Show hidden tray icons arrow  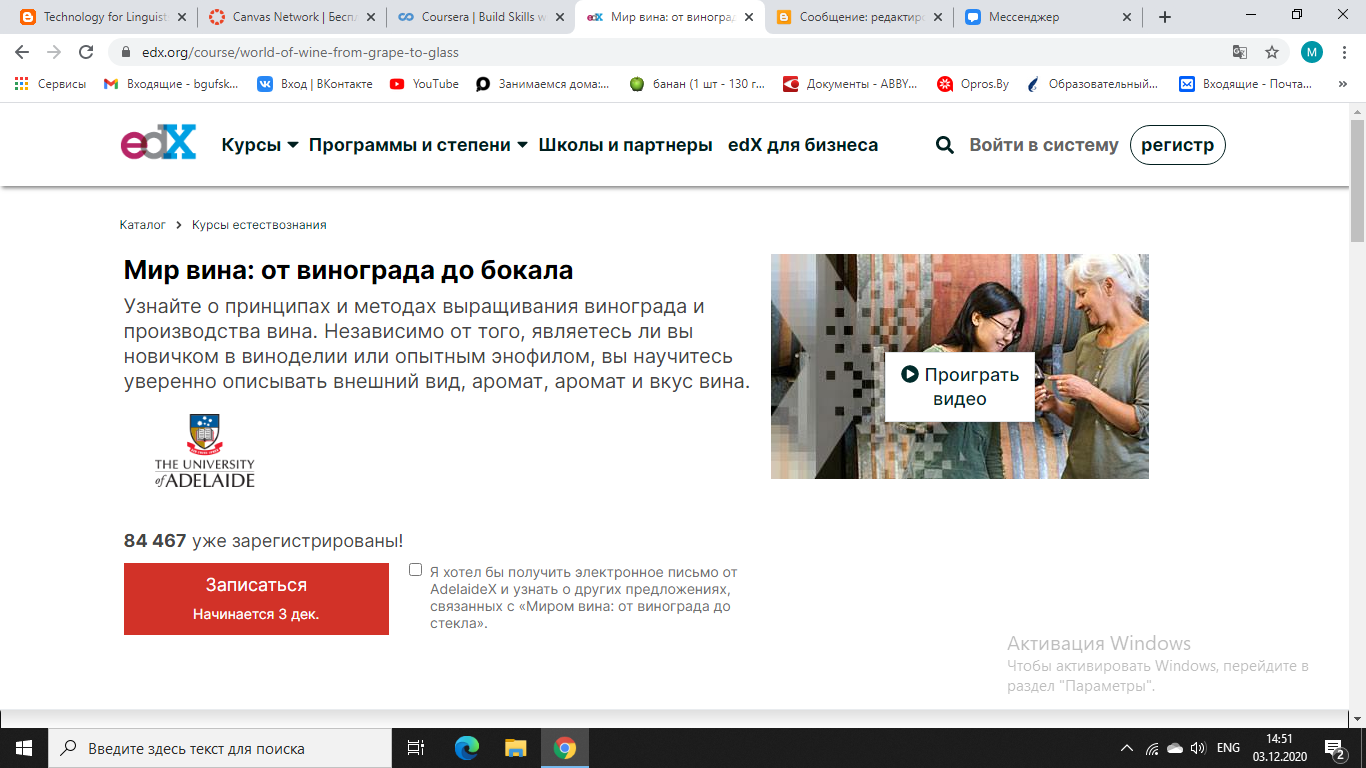point(1127,748)
